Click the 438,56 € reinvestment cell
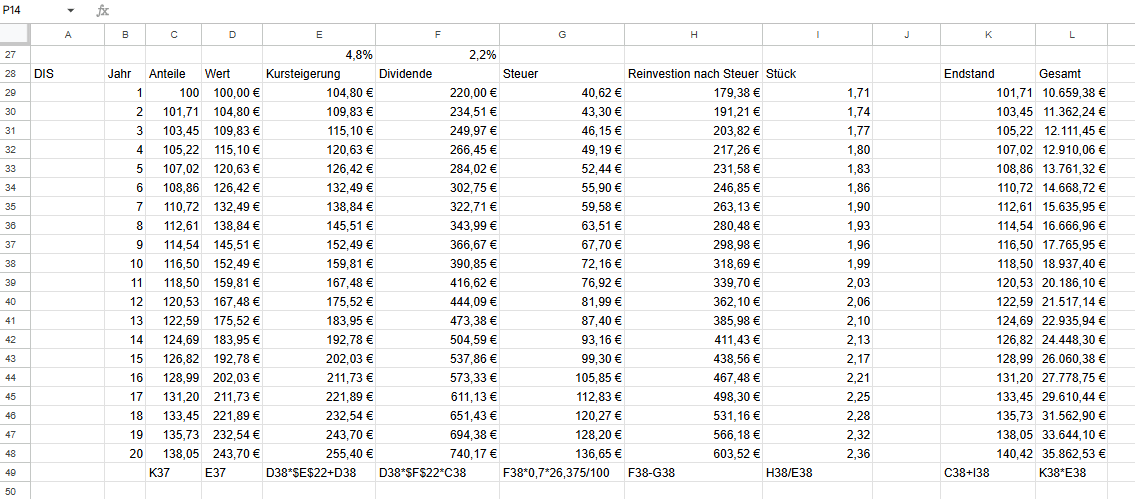 693,358
